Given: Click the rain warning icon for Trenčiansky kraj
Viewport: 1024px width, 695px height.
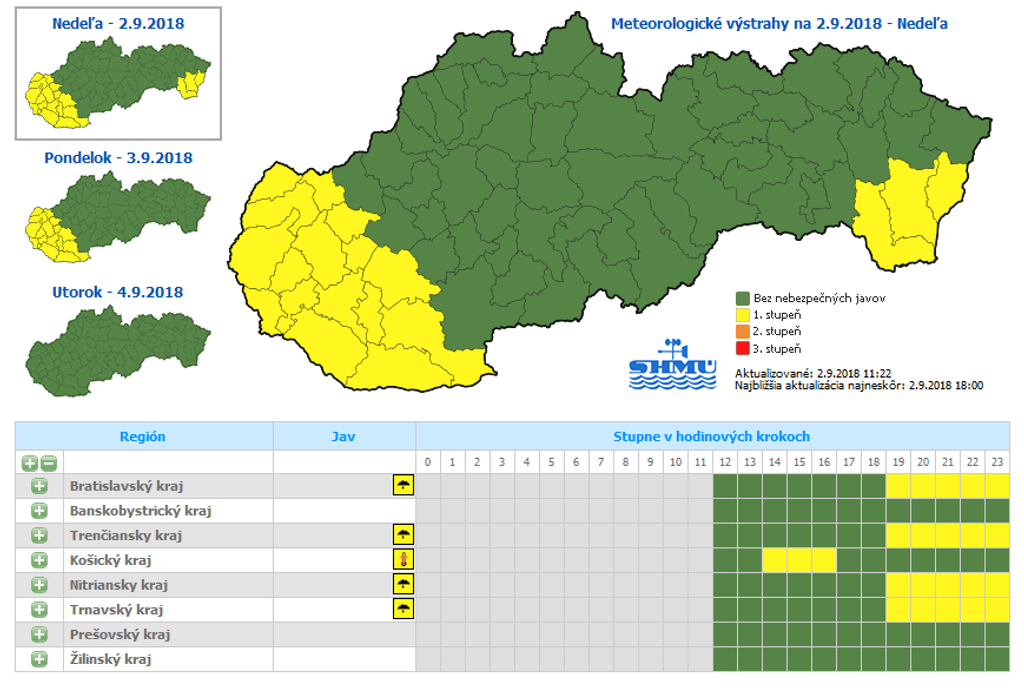Looking at the screenshot, I should coord(403,535).
